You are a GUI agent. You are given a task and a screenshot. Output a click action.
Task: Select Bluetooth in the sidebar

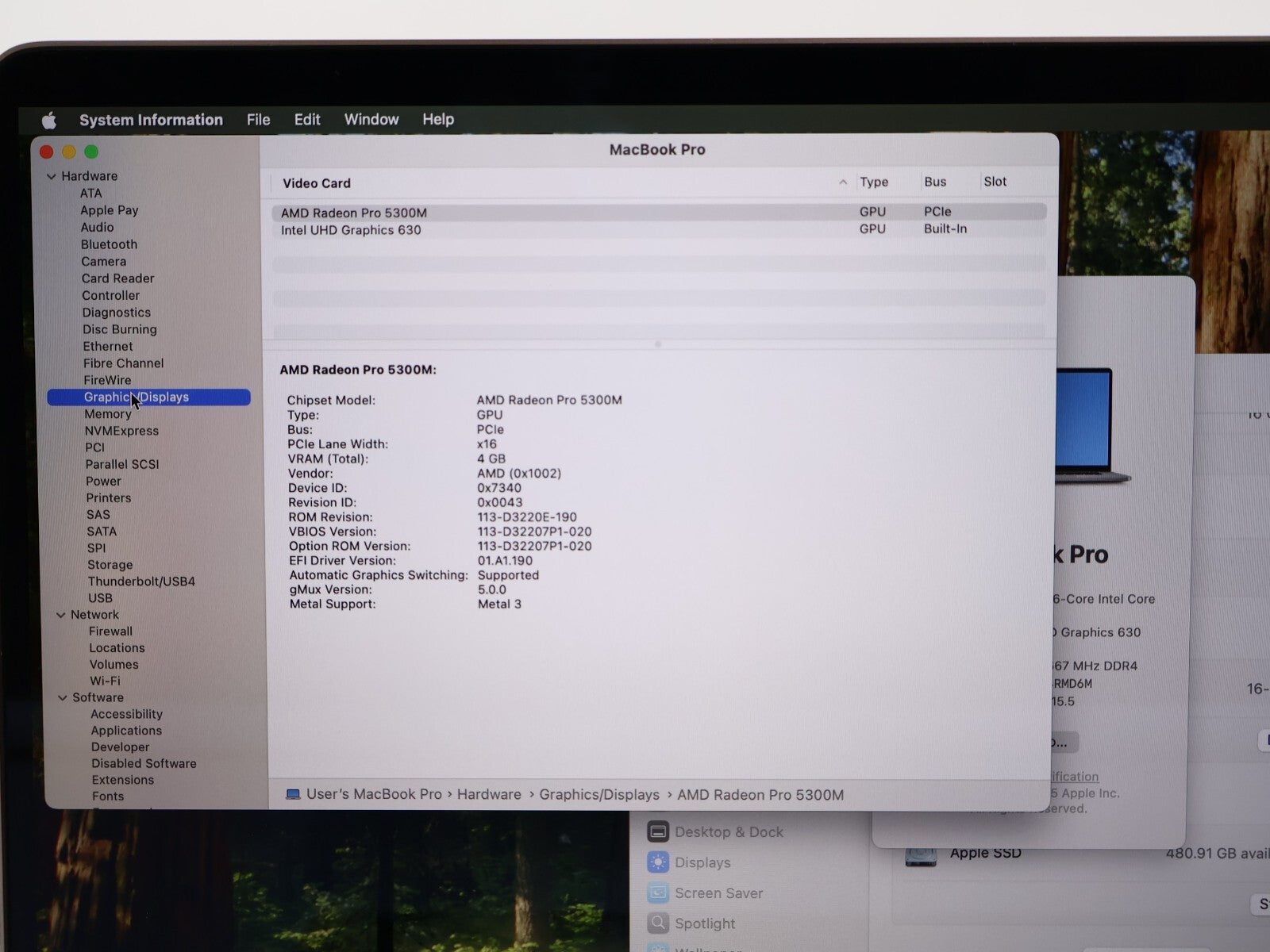pyautogui.click(x=109, y=244)
